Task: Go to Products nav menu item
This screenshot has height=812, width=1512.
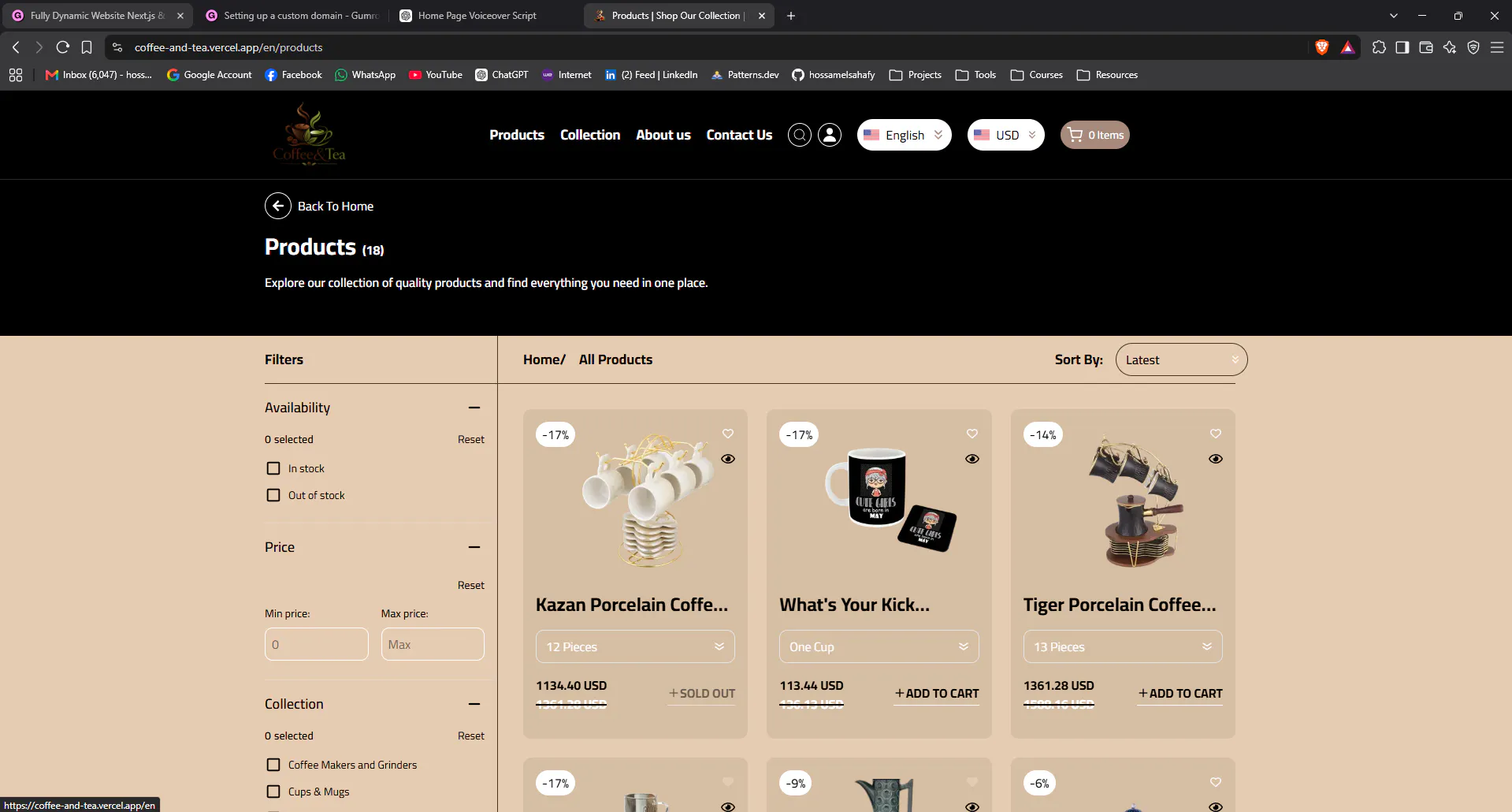Action: point(517,135)
